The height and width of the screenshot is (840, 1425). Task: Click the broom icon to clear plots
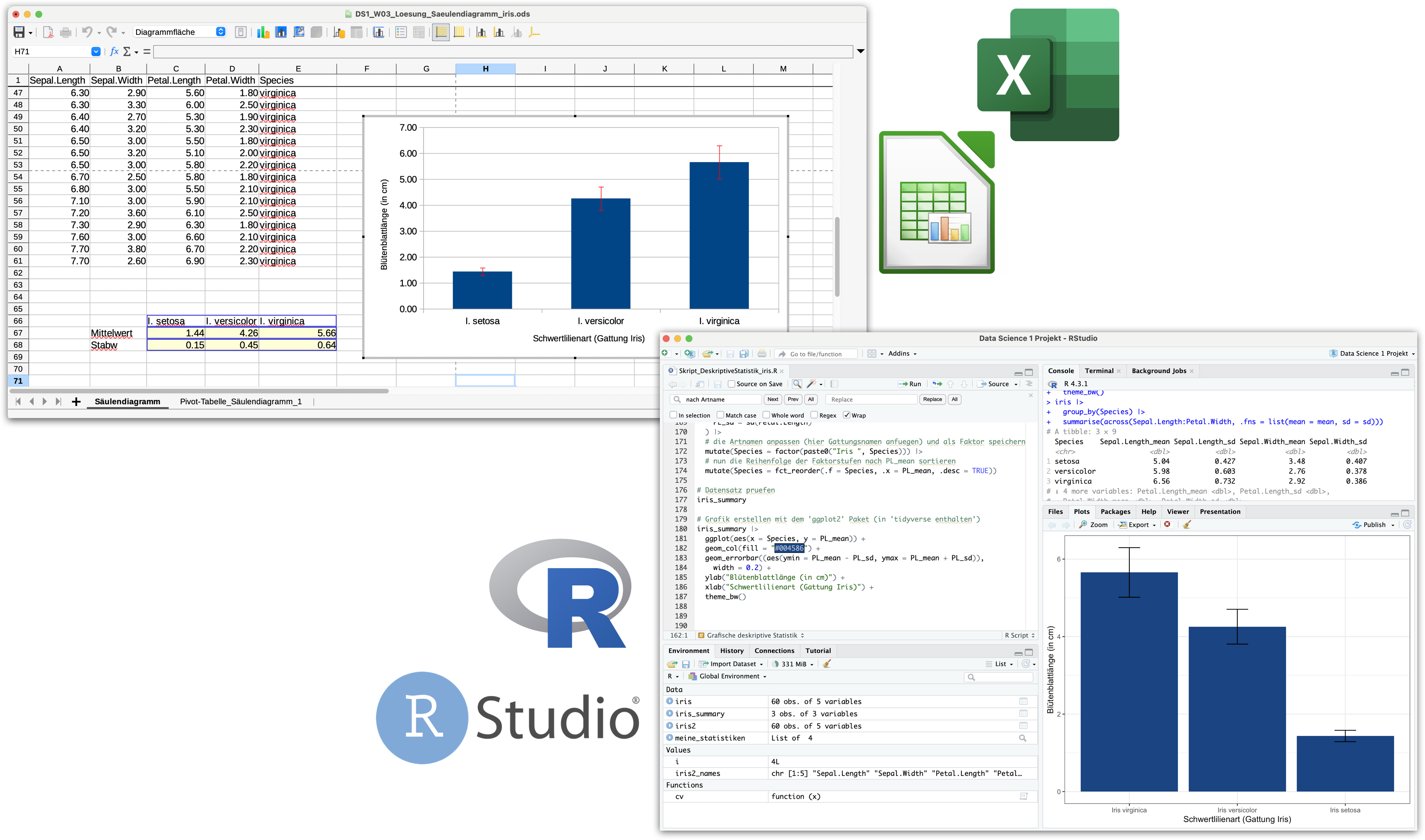[x=1187, y=525]
